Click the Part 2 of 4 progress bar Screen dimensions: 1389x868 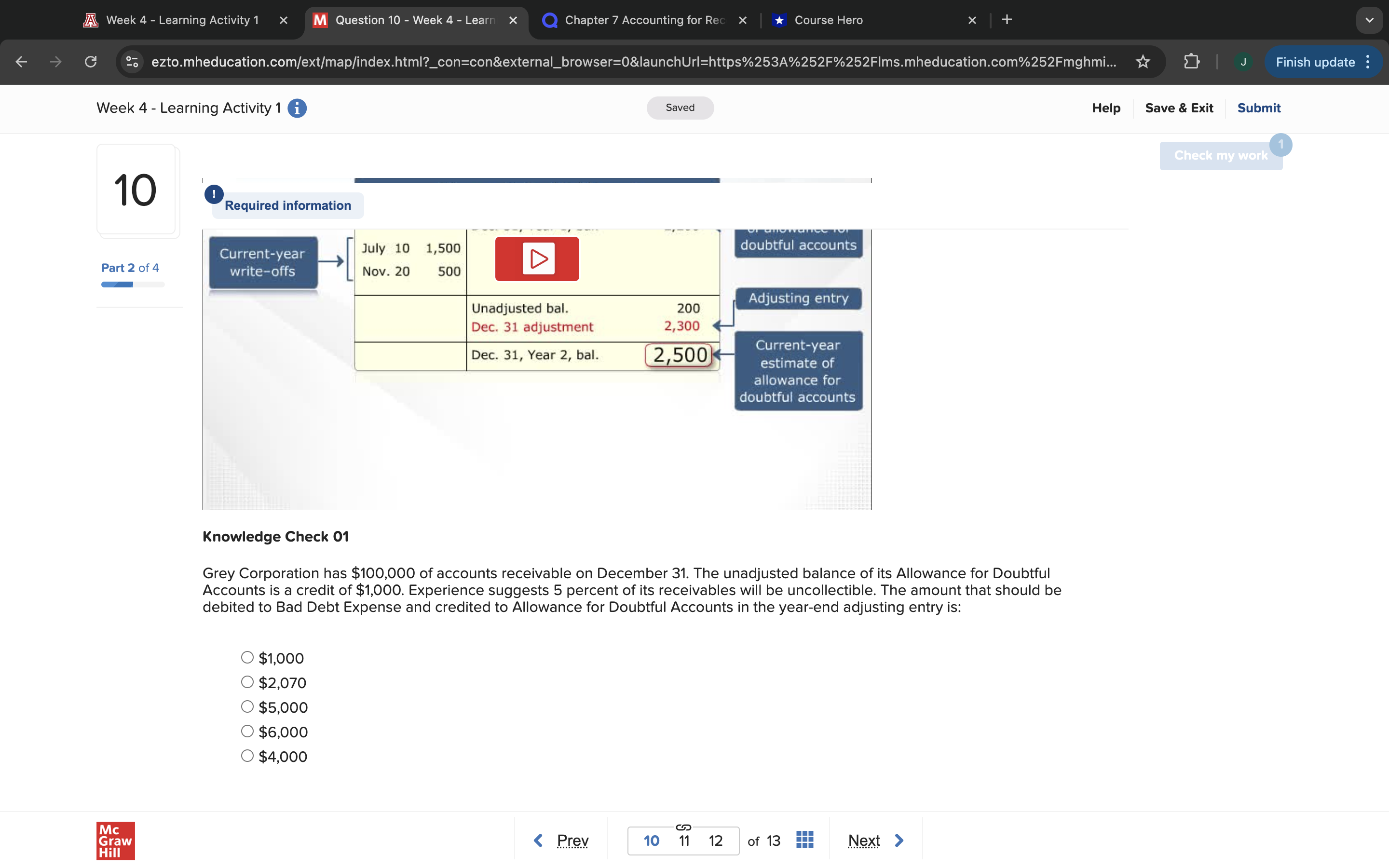133,285
